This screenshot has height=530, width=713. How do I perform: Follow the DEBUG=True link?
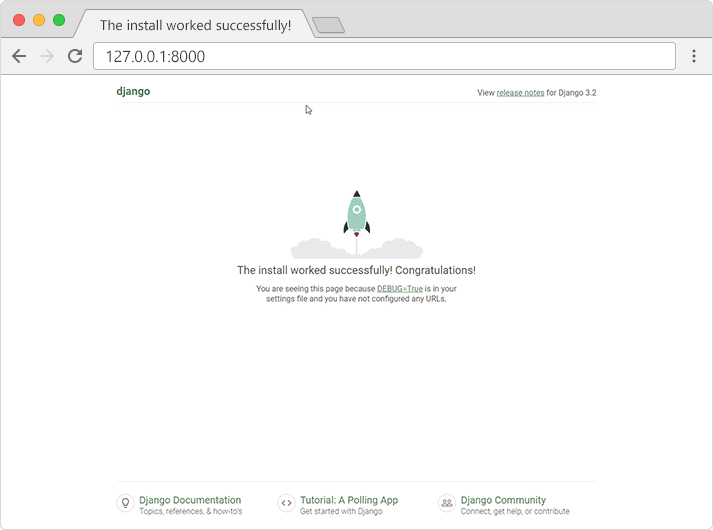click(400, 288)
